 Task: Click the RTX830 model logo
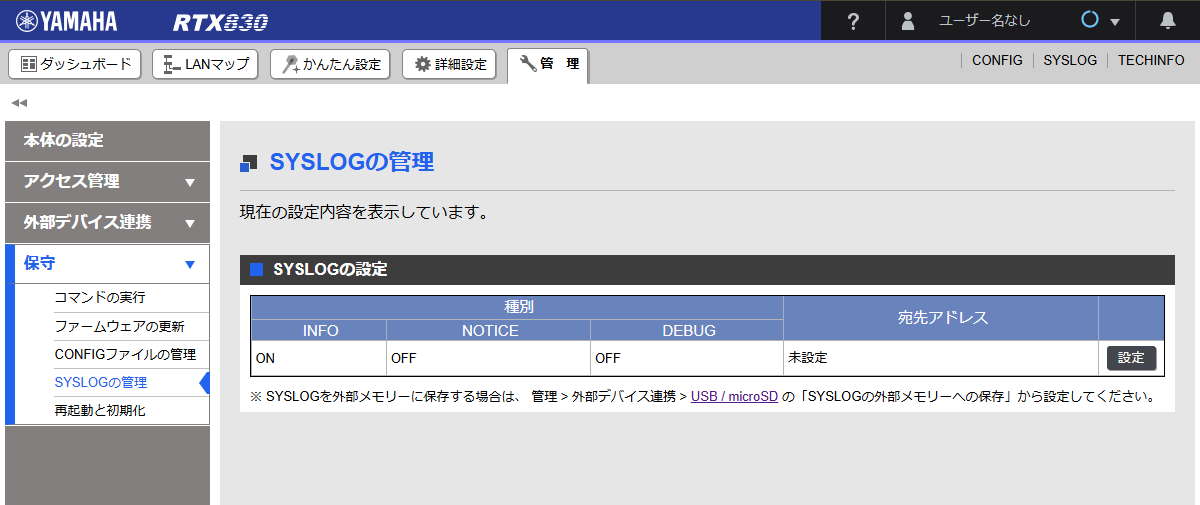(x=221, y=22)
